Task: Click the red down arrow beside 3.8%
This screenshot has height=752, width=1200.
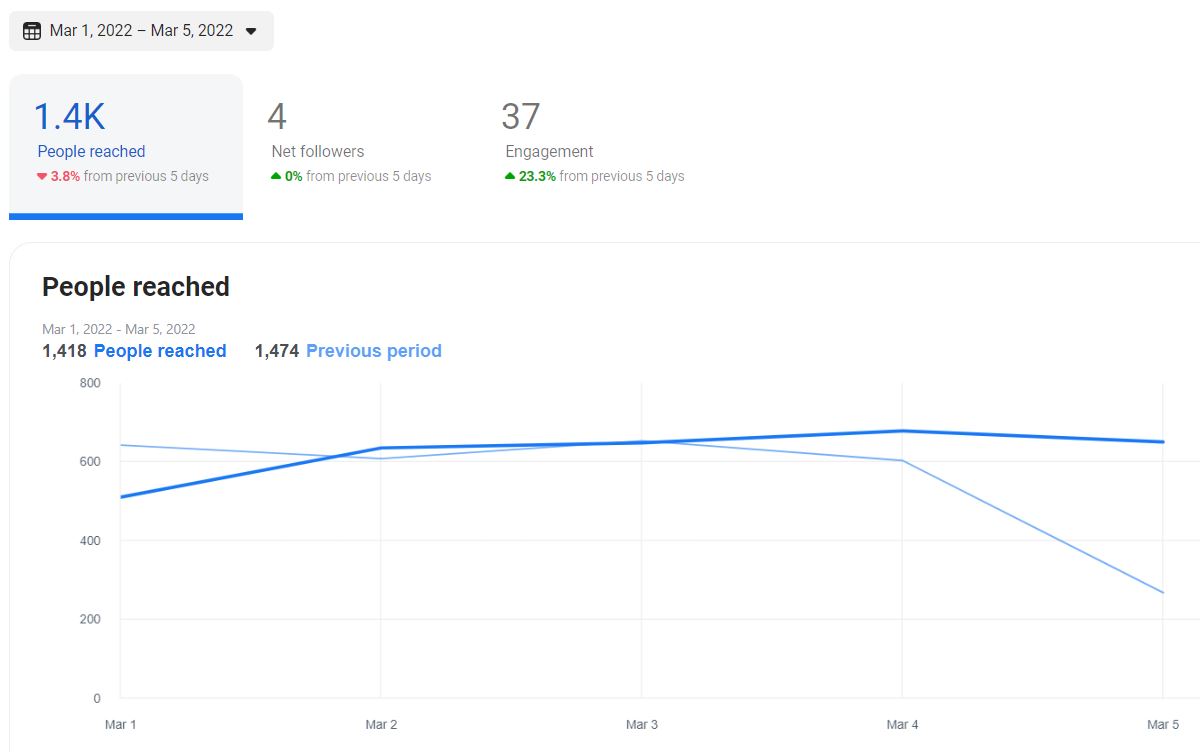Action: (42, 177)
